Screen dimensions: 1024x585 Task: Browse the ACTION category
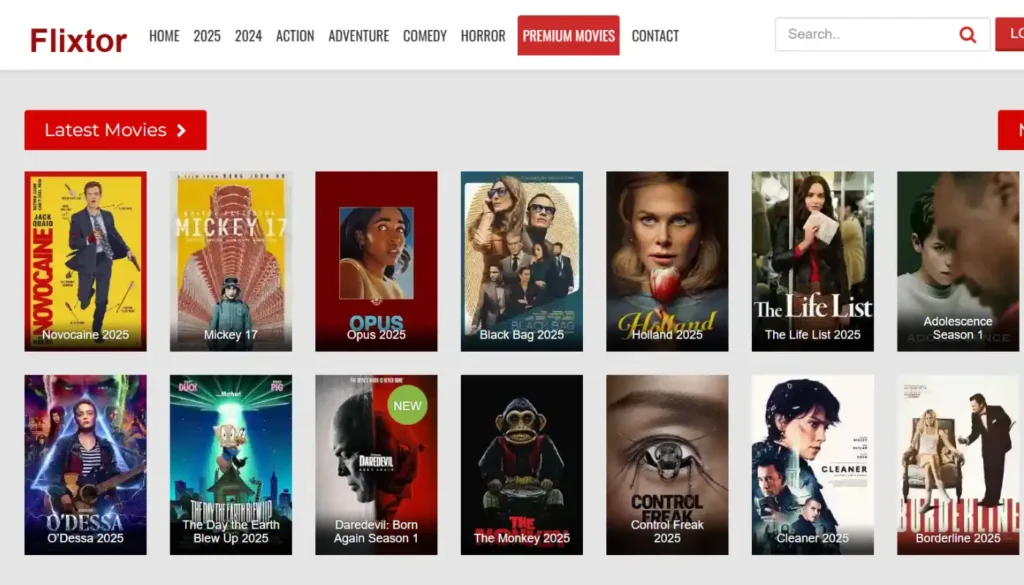tap(295, 35)
